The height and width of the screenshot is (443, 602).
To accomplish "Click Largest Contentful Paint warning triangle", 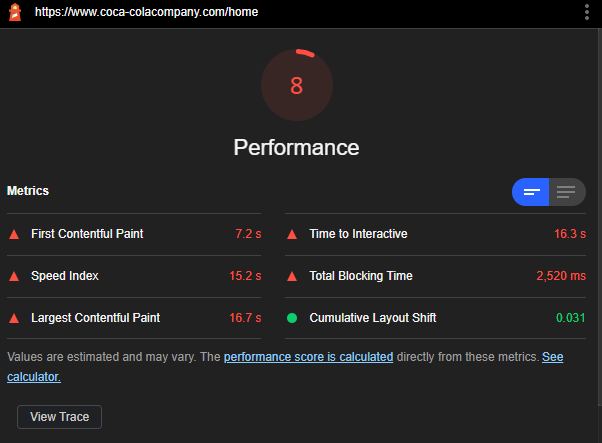I will coord(14,318).
